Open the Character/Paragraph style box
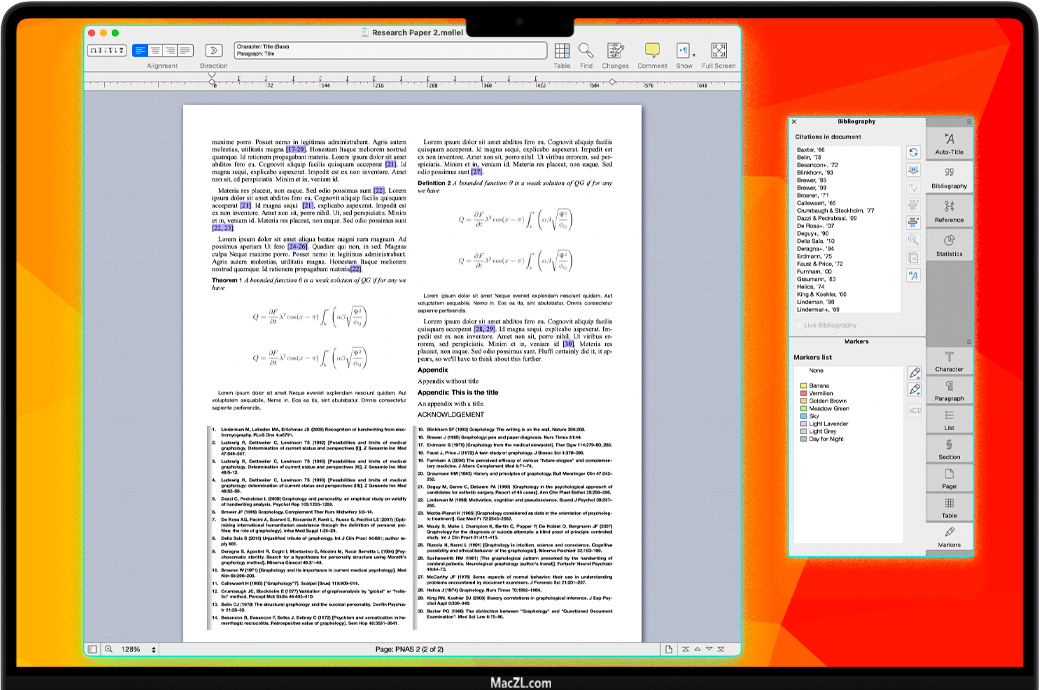This screenshot has height=690, width=1040. tap(389, 50)
